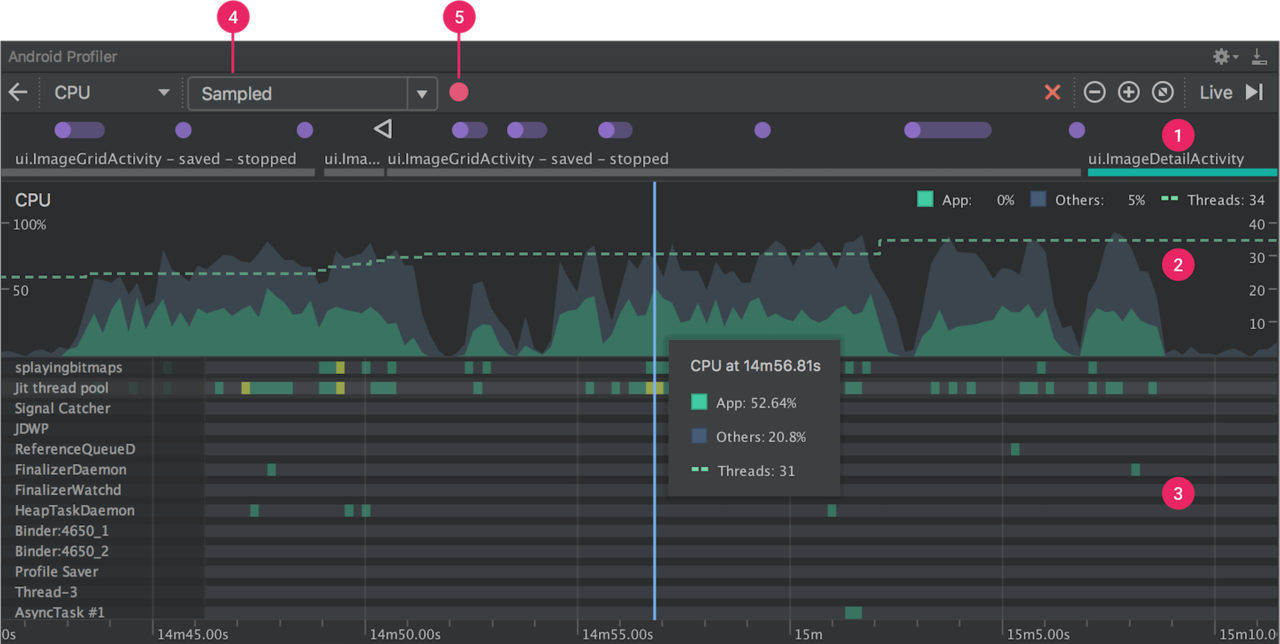
Task: Click the green App legend color swatch
Action: [926, 200]
